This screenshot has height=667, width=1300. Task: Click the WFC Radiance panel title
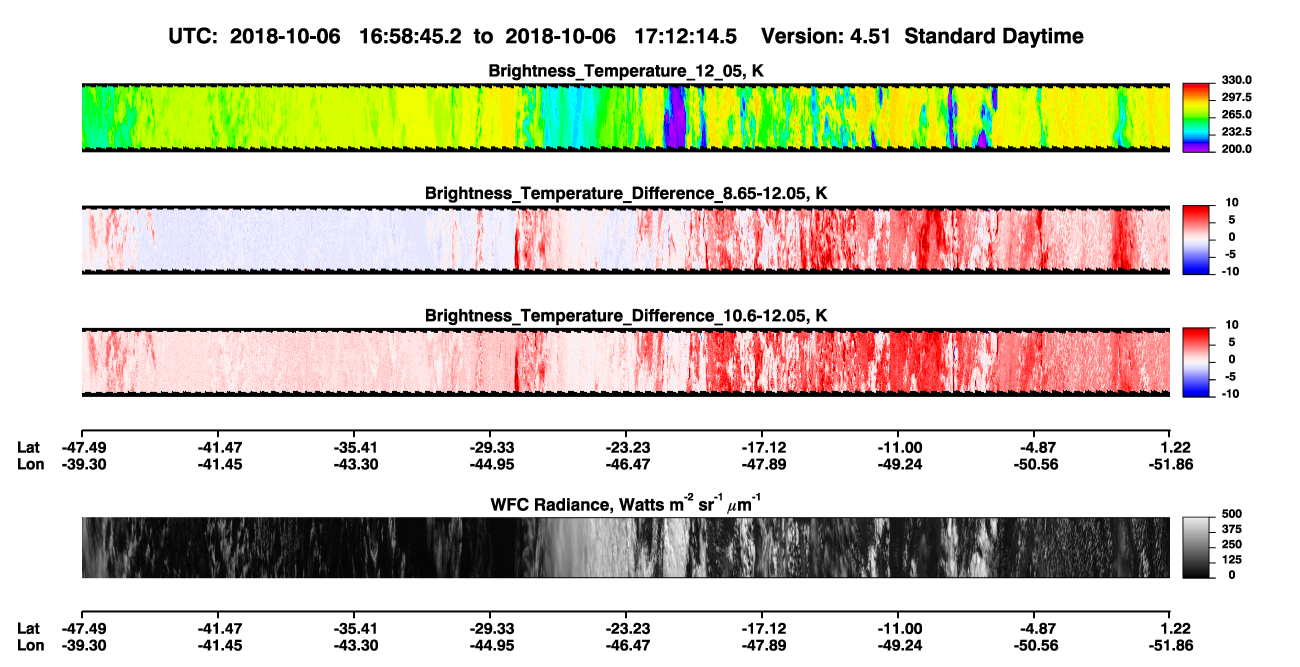pos(626,503)
